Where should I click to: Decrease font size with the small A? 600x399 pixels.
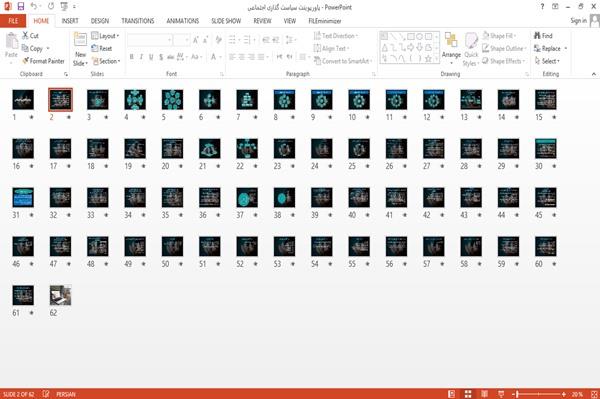pos(205,40)
